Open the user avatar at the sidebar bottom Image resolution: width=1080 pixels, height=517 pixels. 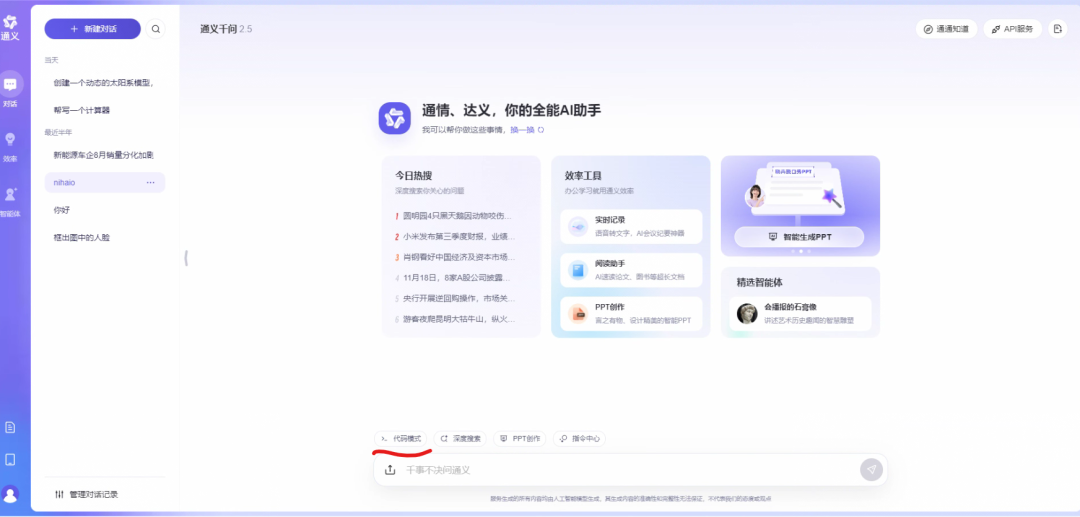click(x=10, y=494)
